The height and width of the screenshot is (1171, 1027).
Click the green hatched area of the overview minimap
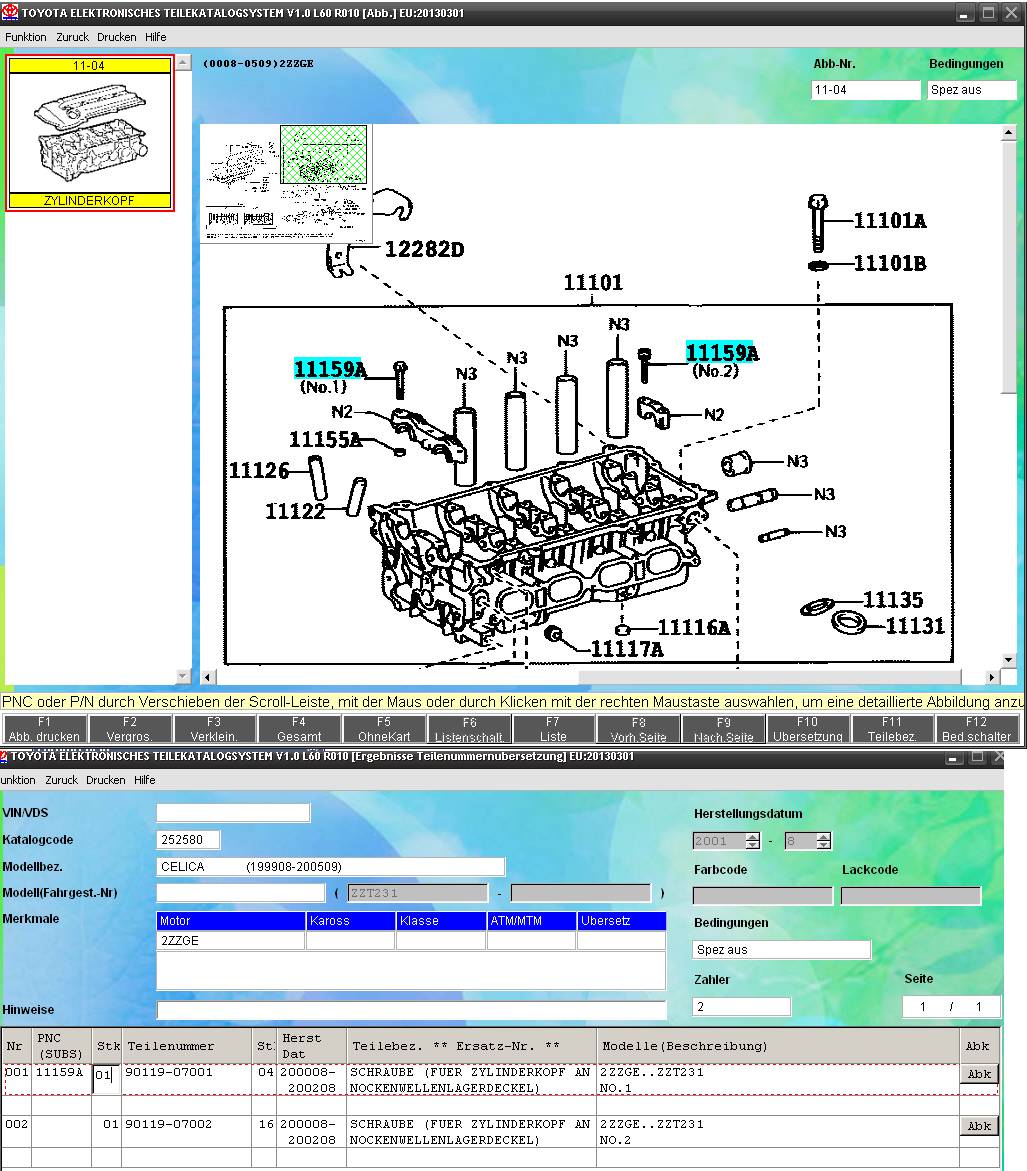pos(323,155)
